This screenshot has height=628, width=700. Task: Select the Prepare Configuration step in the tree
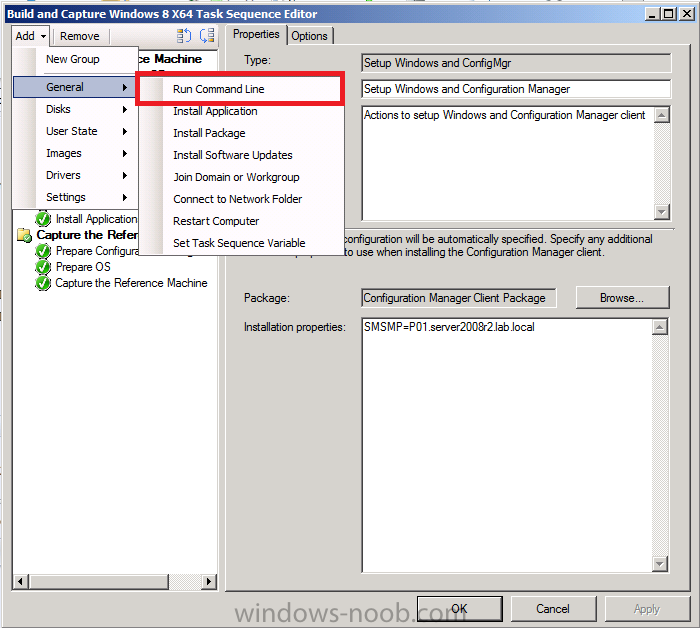coord(97,251)
